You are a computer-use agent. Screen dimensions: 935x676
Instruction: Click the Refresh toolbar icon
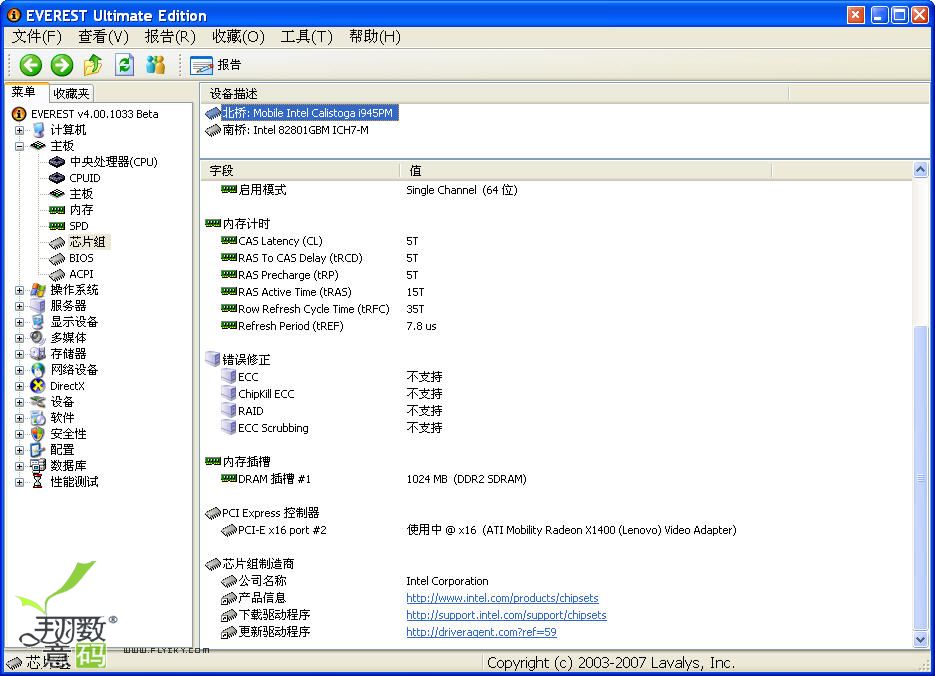(x=124, y=65)
